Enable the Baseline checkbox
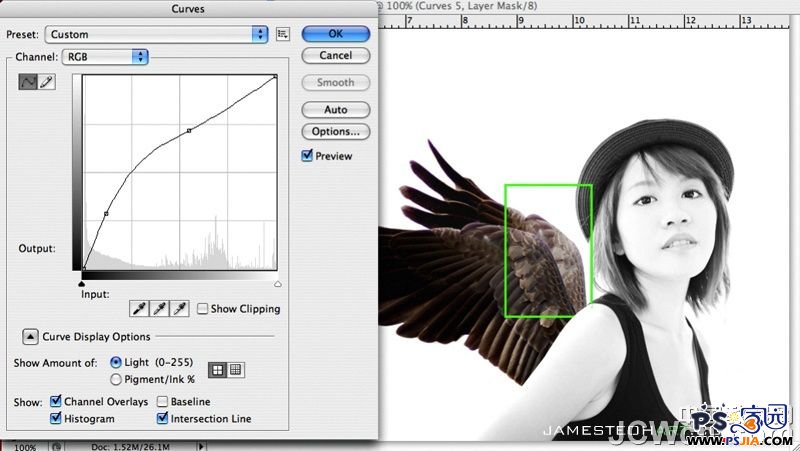The height and width of the screenshot is (451, 800). click(x=162, y=402)
